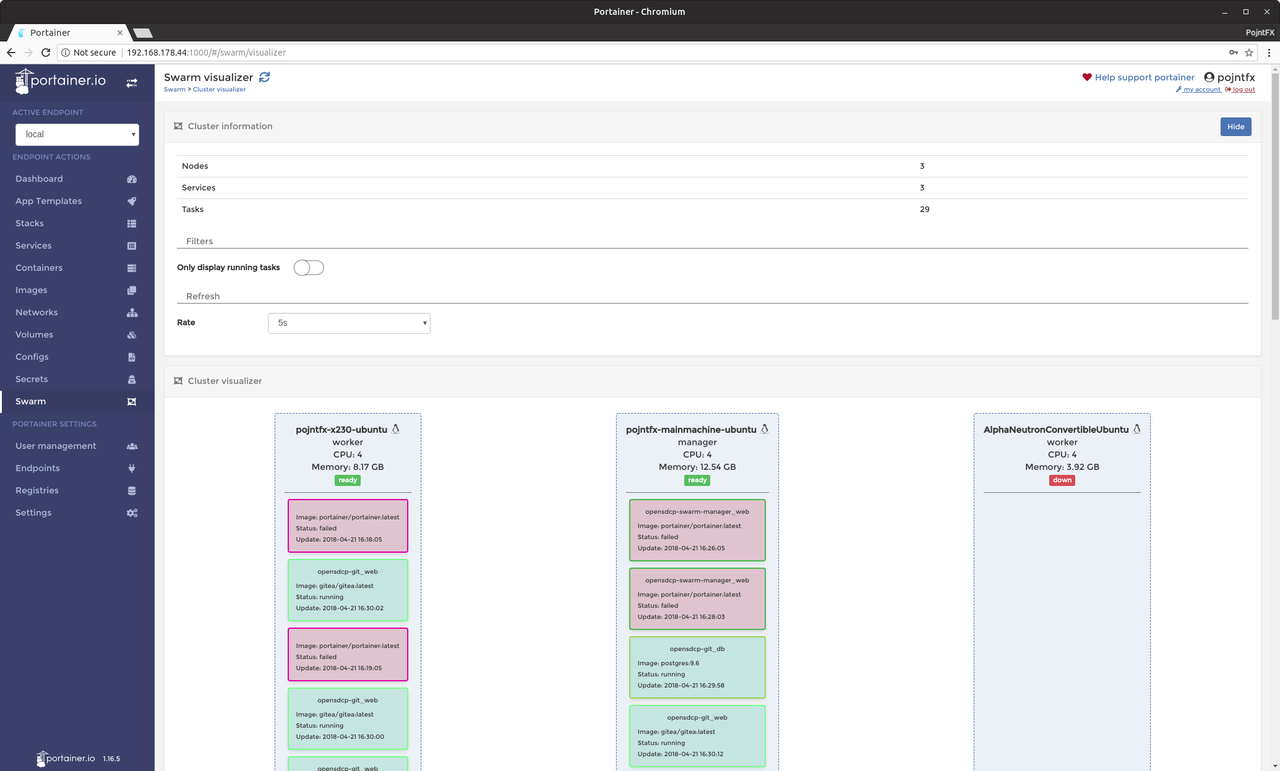Screen dimensions: 1280x771
Task: Click the browser address bar URL
Action: click(206, 52)
